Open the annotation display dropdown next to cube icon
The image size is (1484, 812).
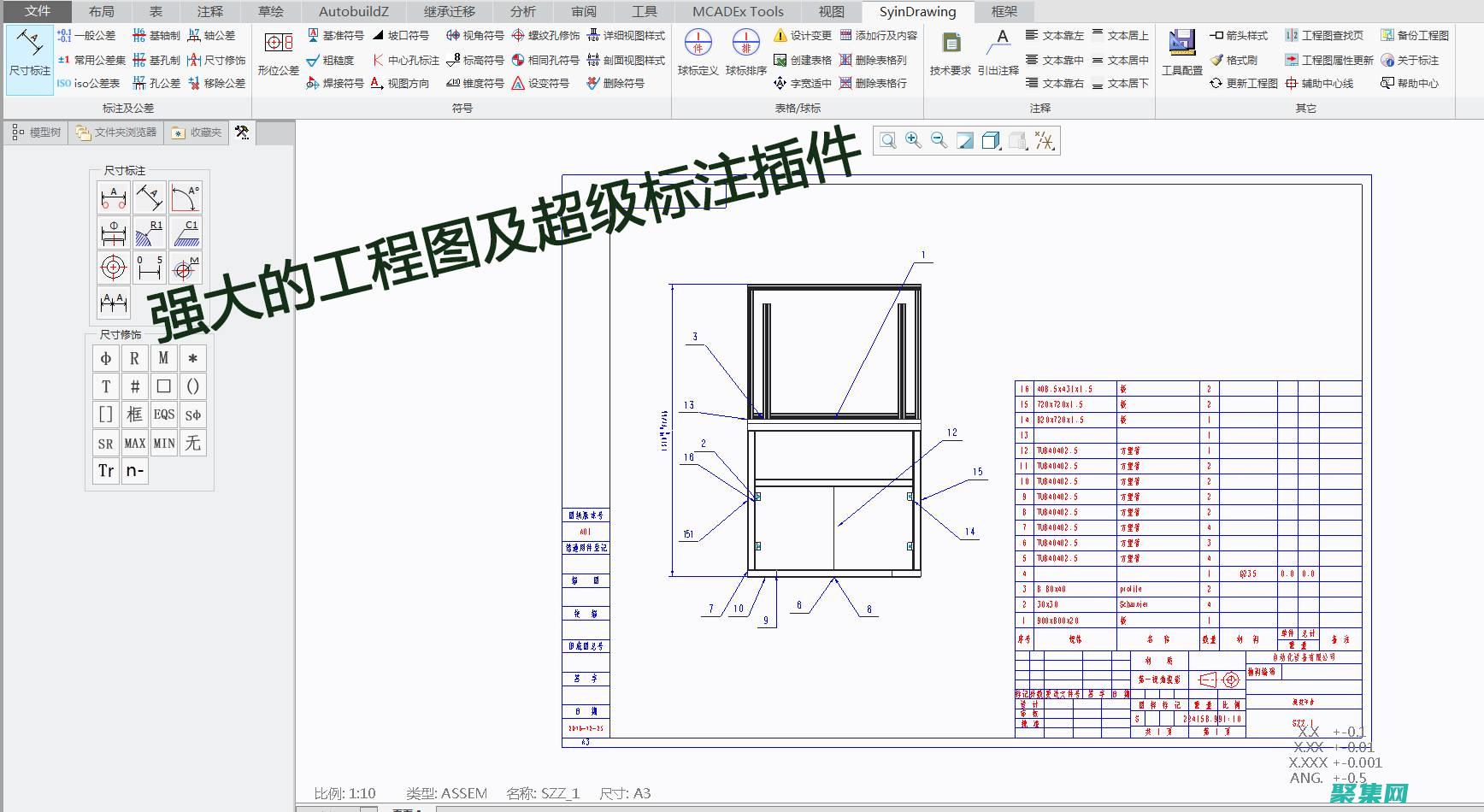coord(1016,140)
